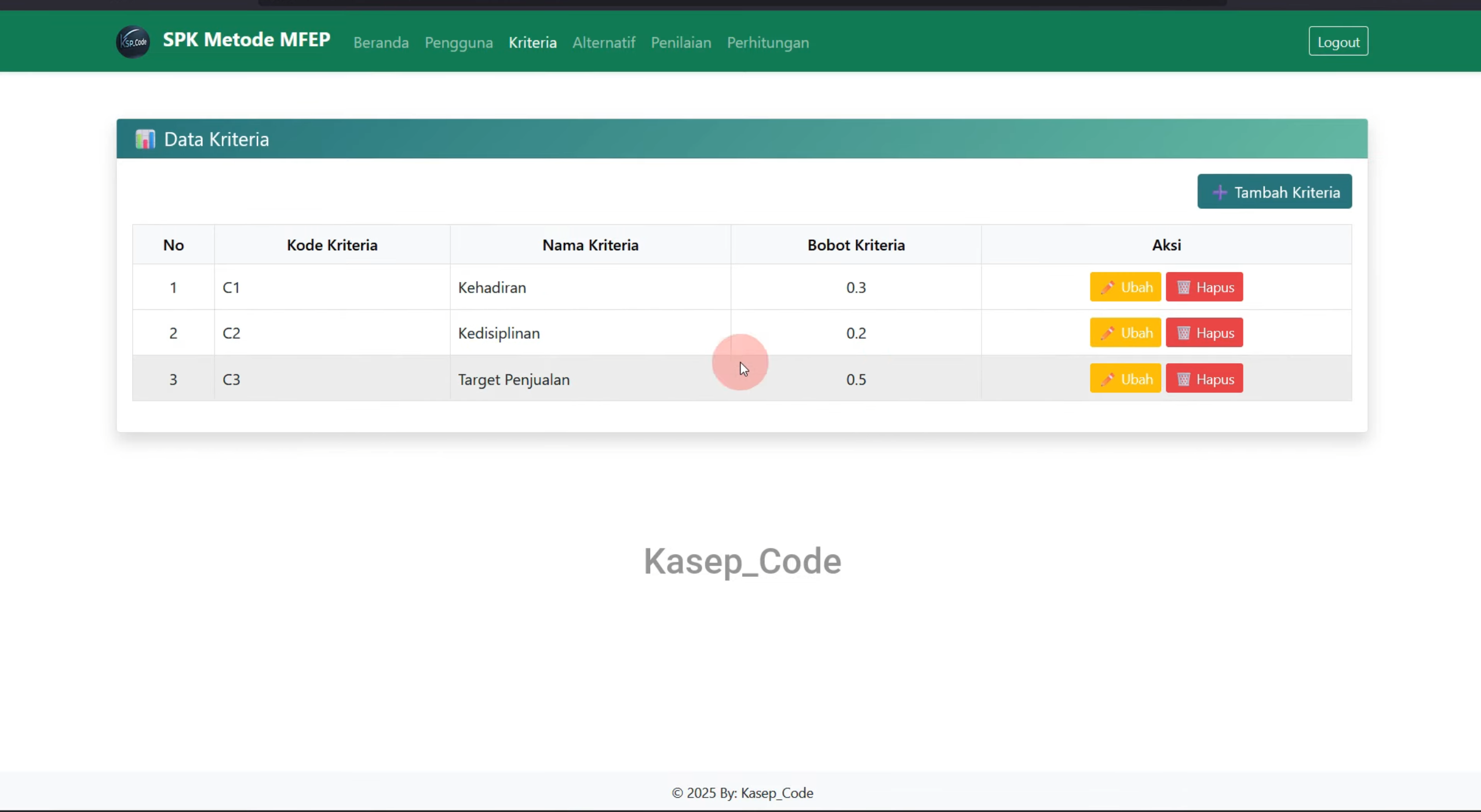
Task: Click the SPK Metode MFEP brand title
Action: coord(246,39)
